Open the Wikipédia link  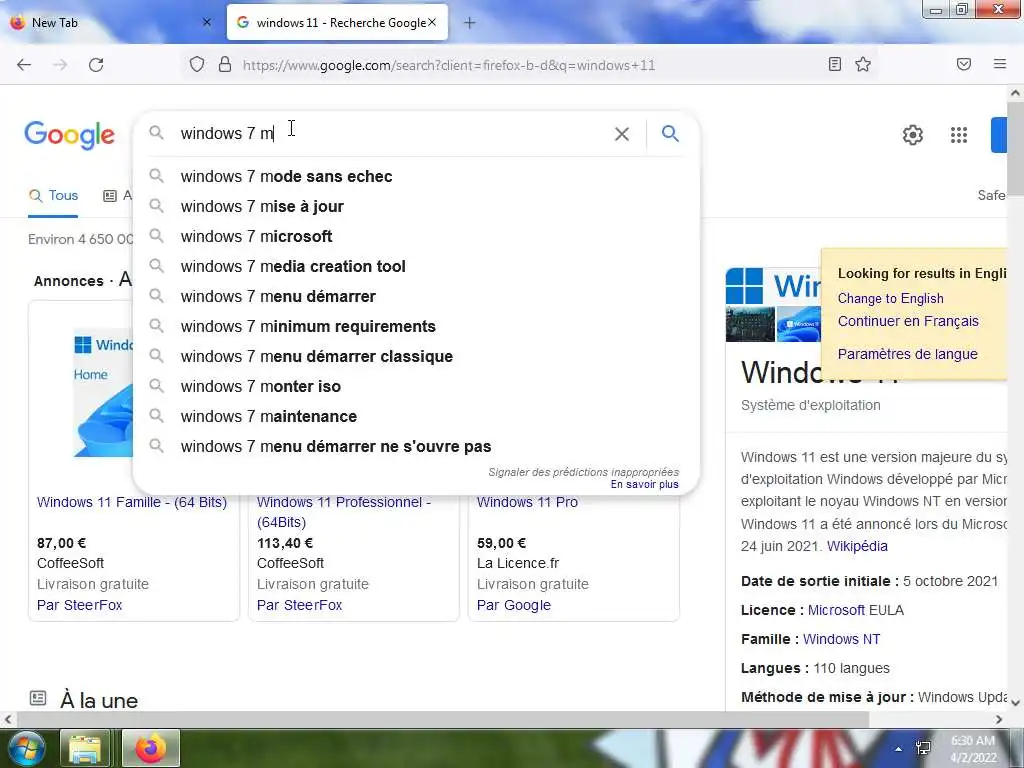click(x=857, y=546)
